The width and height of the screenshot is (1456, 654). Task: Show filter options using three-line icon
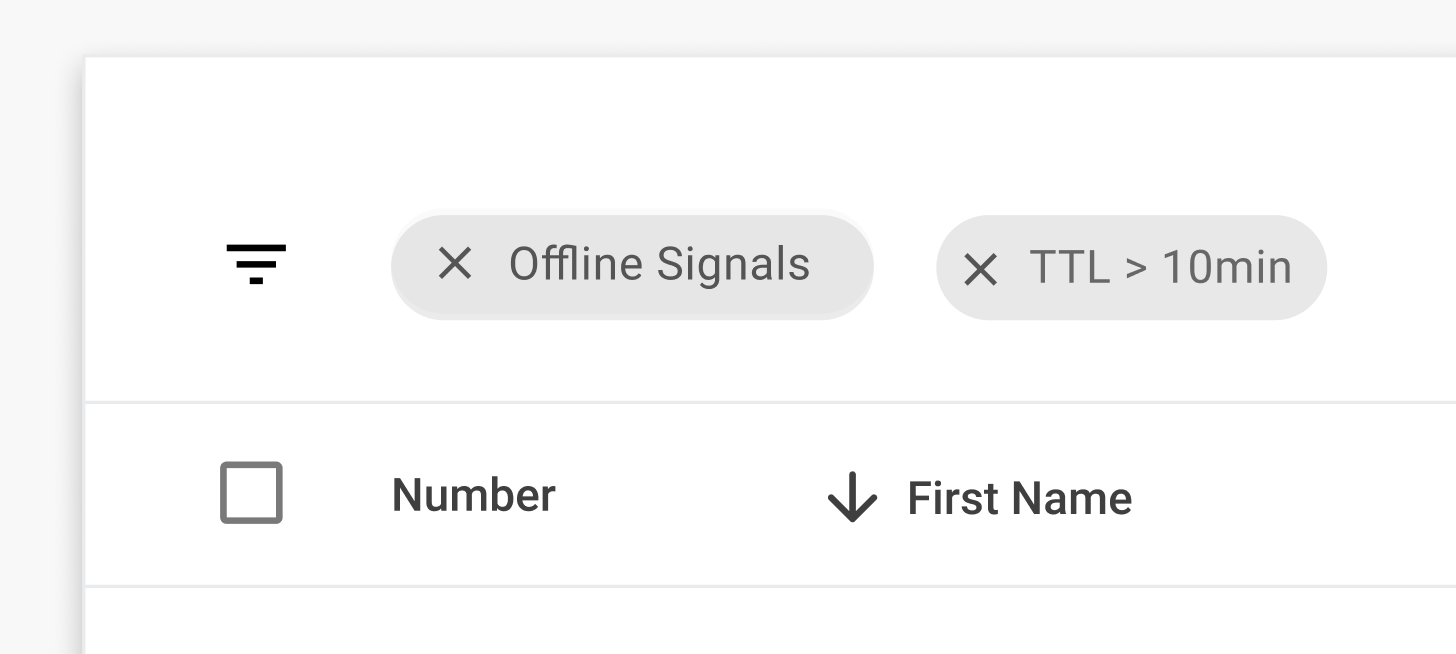[x=256, y=264]
